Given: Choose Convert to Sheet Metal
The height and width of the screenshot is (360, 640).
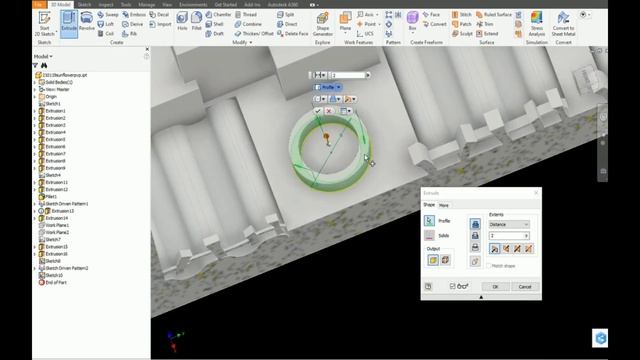Looking at the screenshot, I should [x=563, y=24].
